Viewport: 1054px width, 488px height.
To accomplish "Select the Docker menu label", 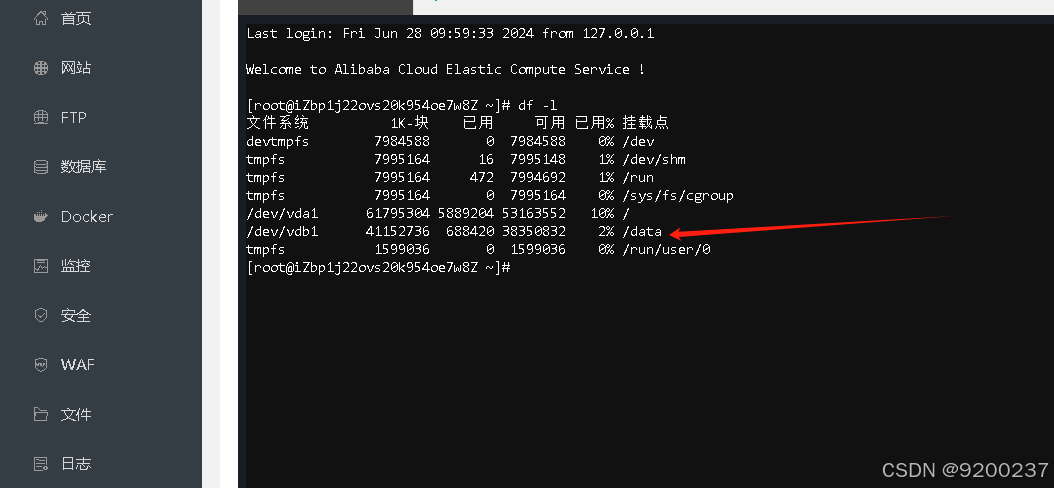I will coord(87,216).
